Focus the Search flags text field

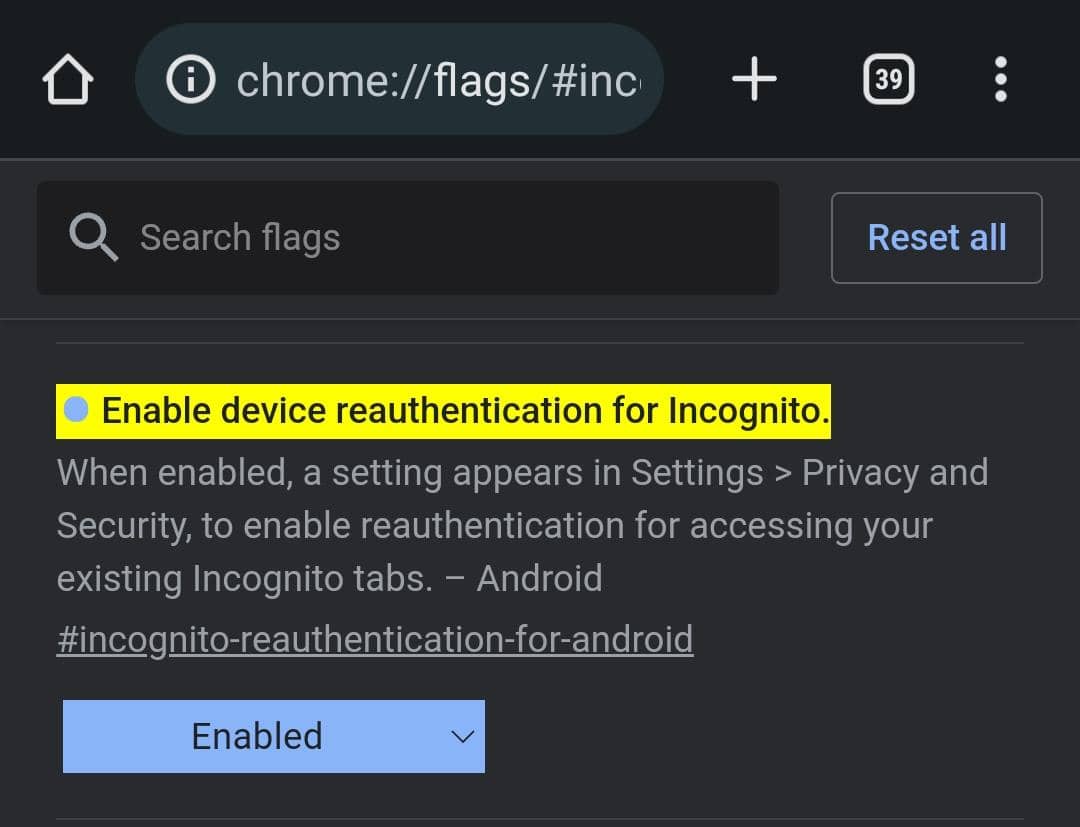click(x=440, y=238)
